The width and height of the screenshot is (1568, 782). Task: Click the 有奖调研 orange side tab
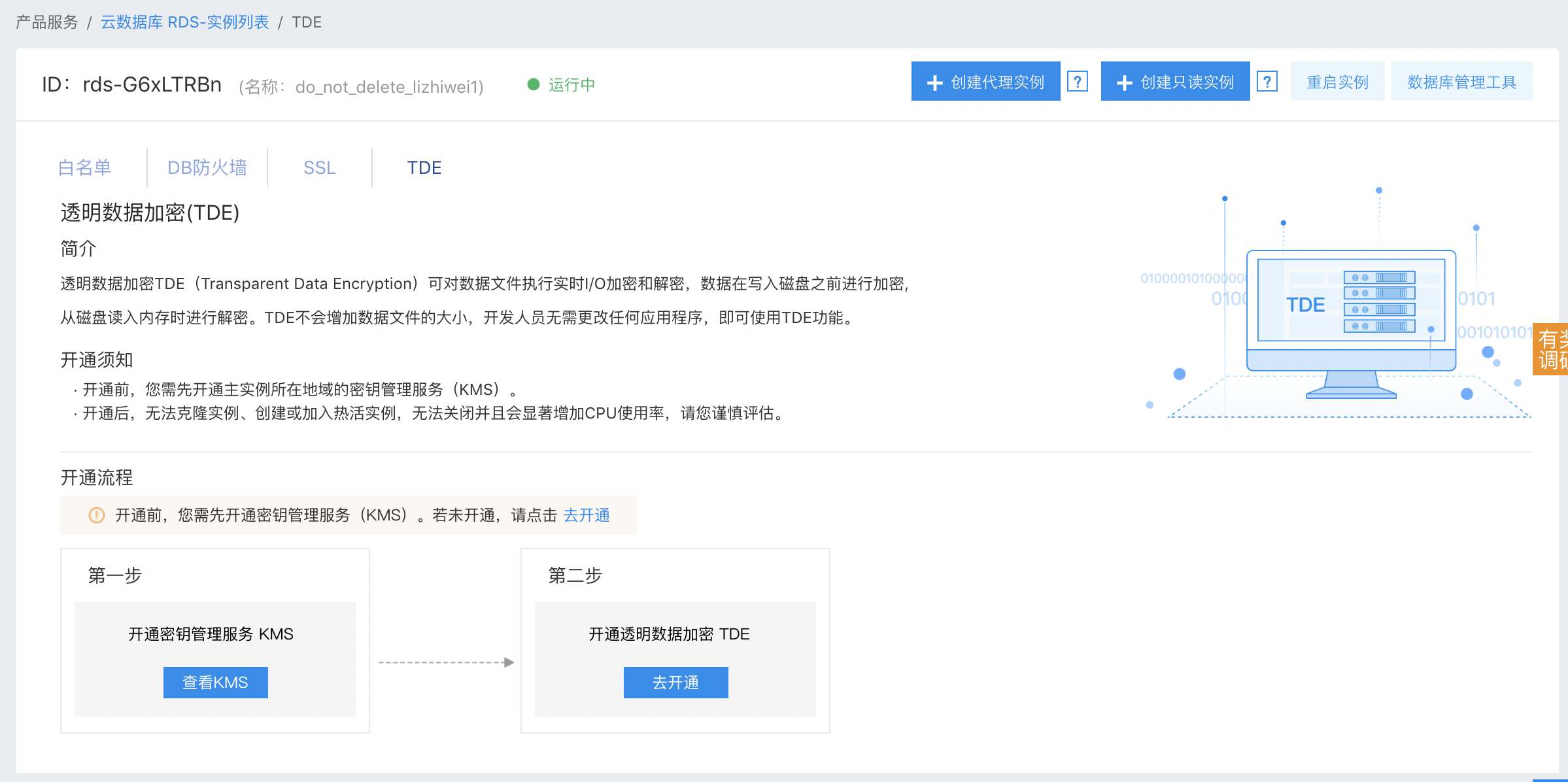point(1552,349)
